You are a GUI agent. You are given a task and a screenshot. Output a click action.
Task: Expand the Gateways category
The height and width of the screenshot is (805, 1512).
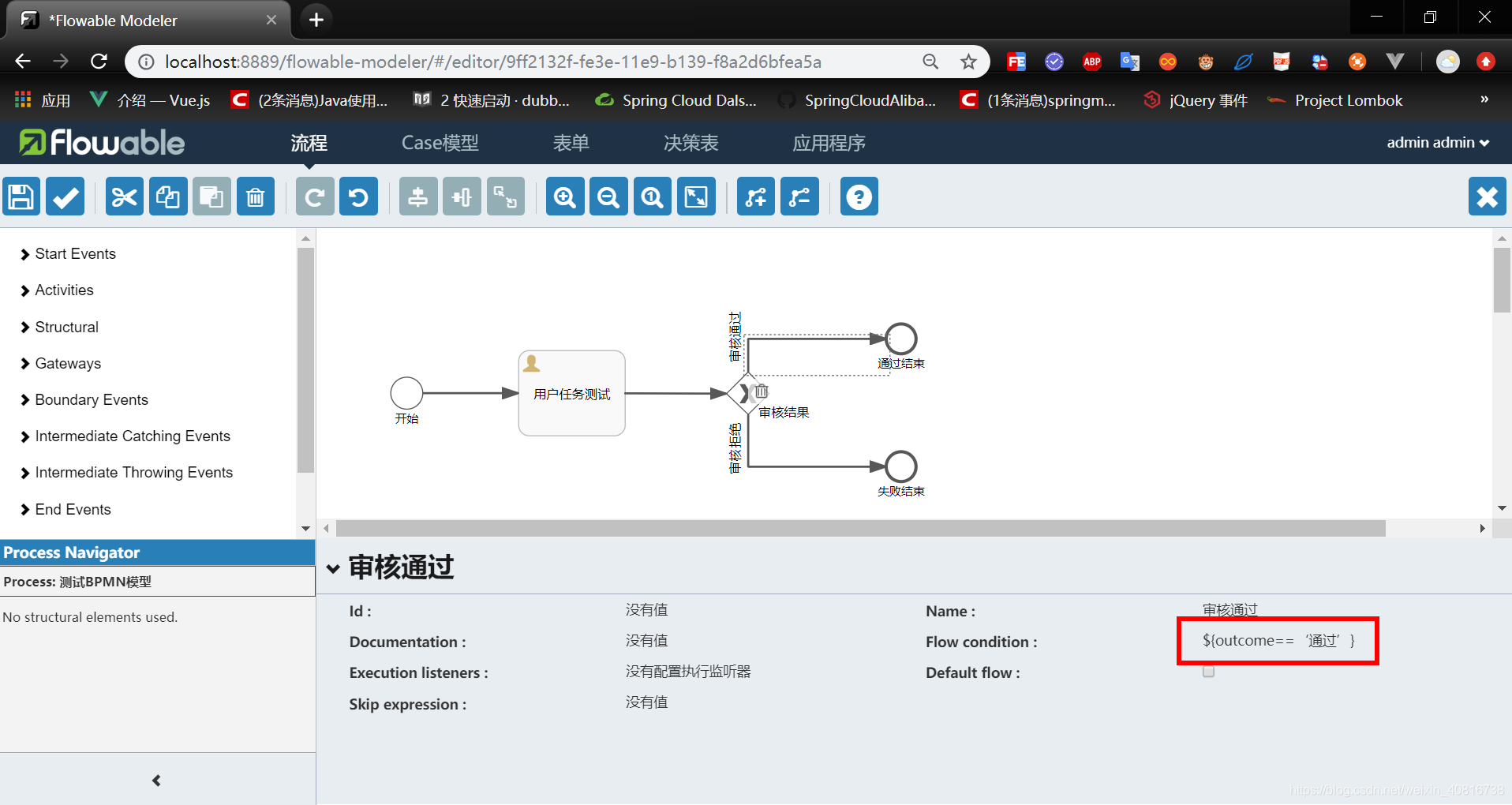pos(68,363)
